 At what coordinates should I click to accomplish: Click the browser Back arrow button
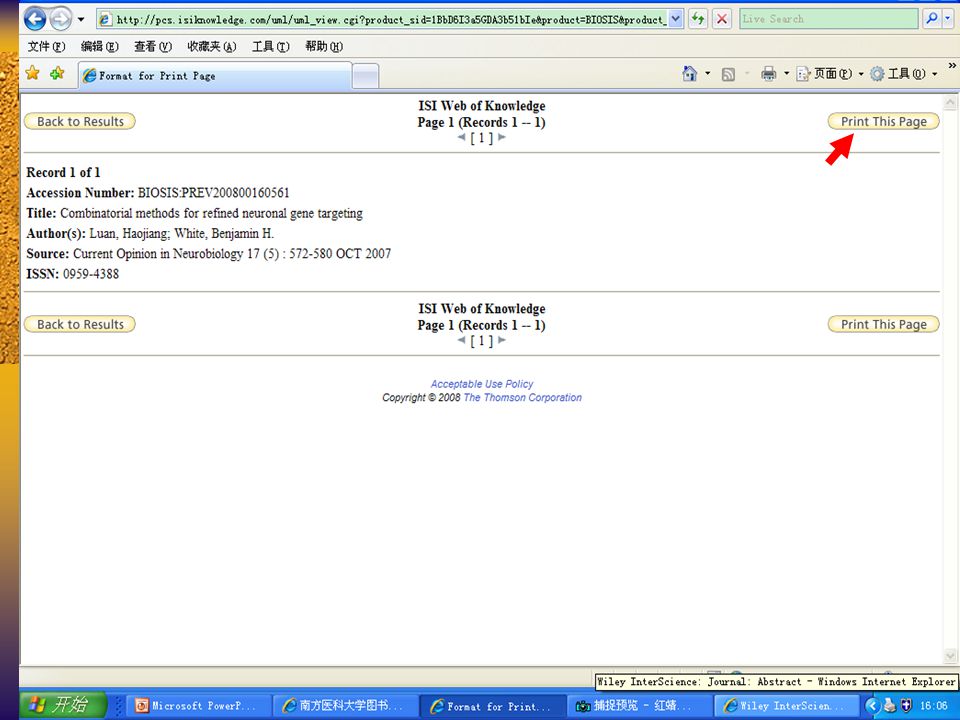pos(35,19)
